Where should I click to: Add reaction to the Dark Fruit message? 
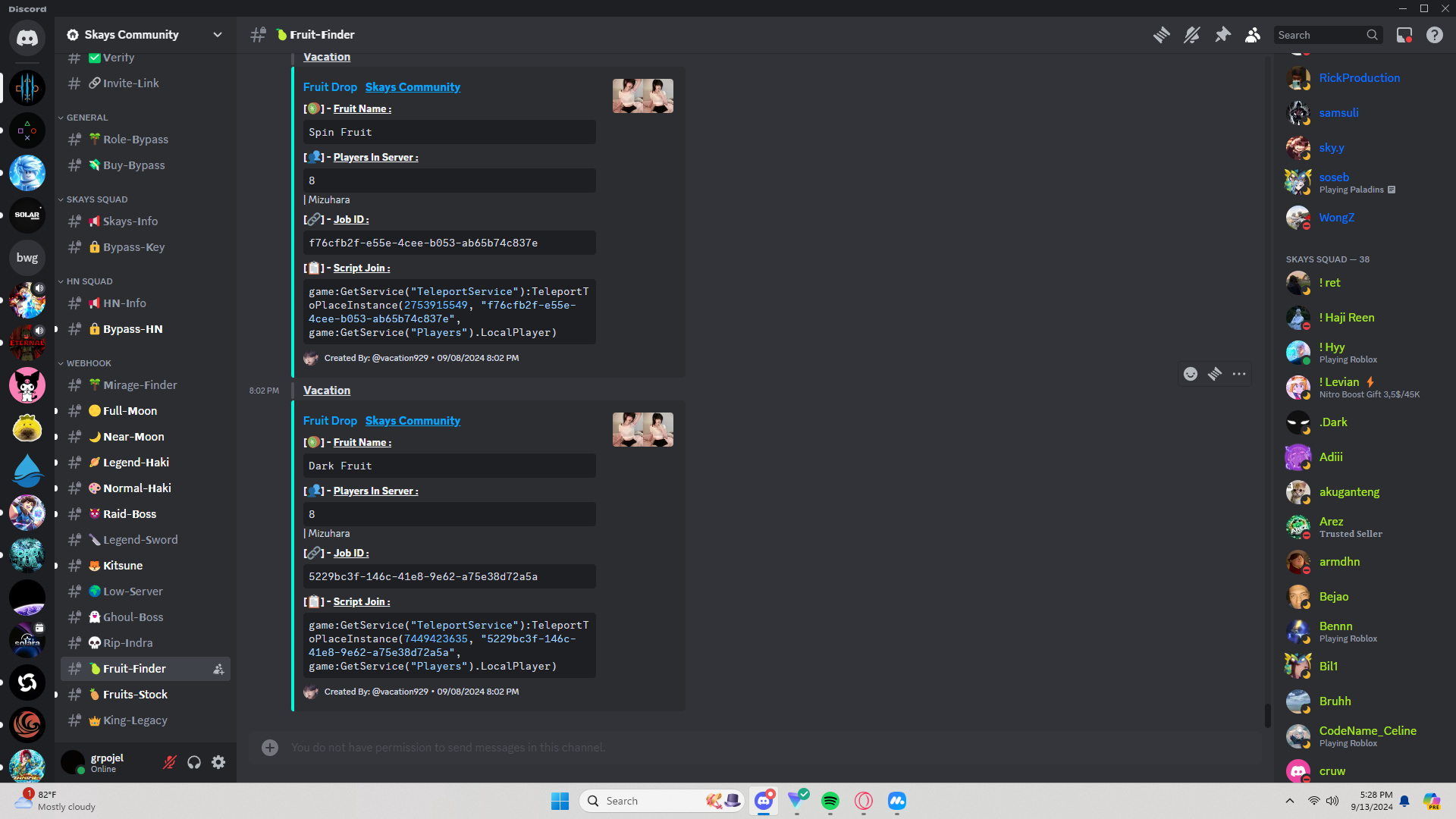1191,374
